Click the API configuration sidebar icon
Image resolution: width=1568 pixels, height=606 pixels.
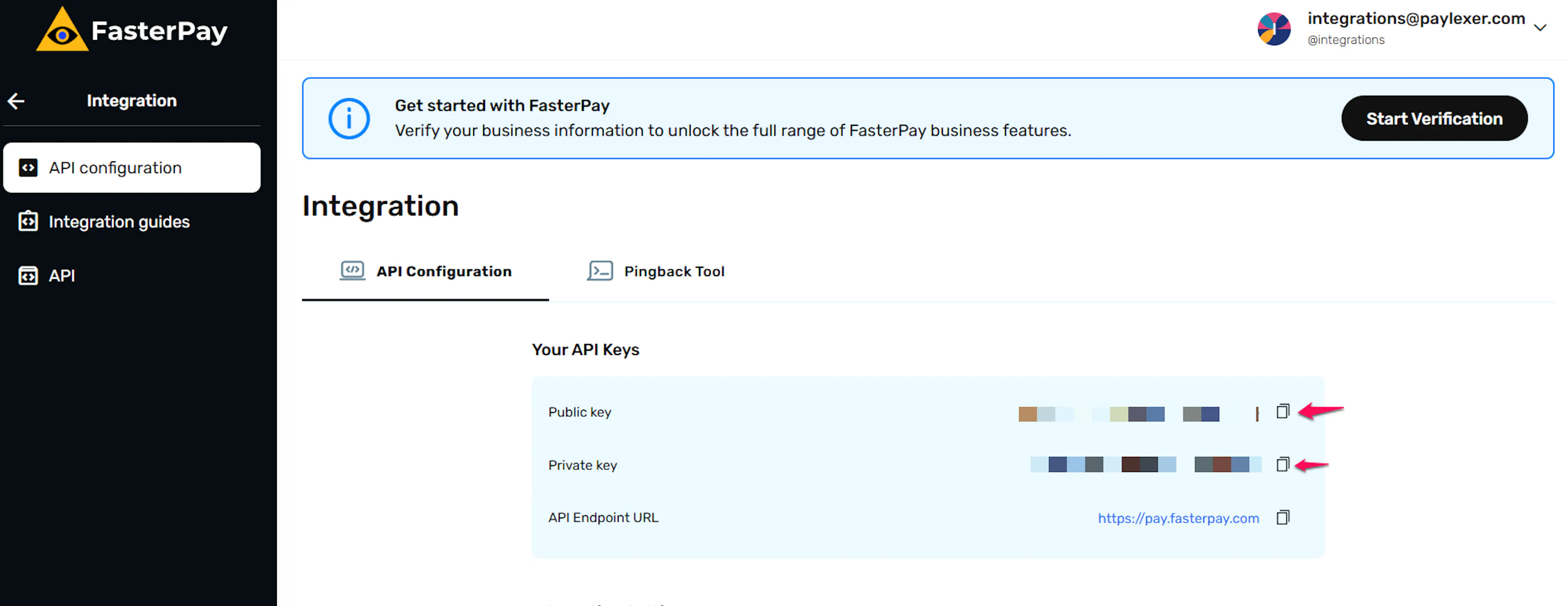click(28, 168)
